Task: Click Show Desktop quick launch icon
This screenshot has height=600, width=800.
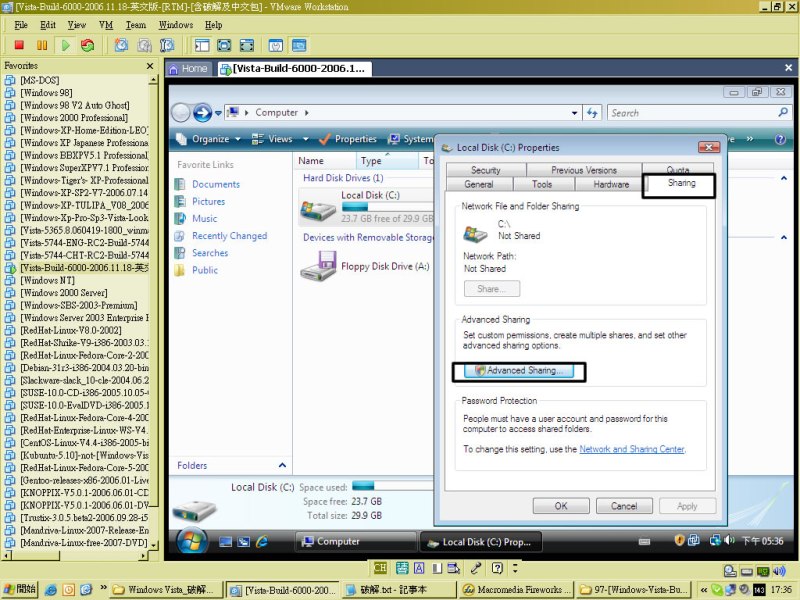Action: click(226, 542)
